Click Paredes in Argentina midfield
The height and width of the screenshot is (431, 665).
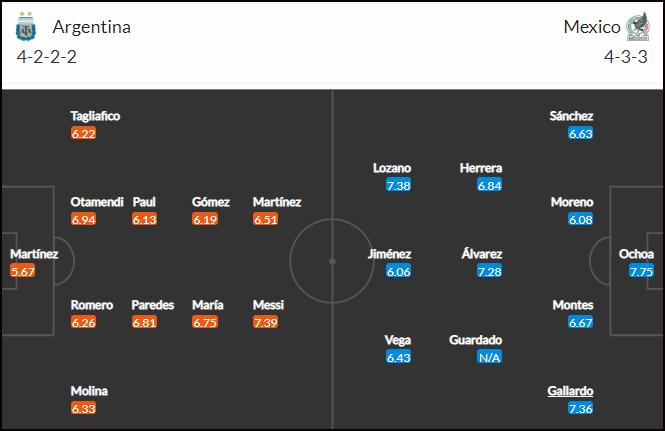click(153, 305)
